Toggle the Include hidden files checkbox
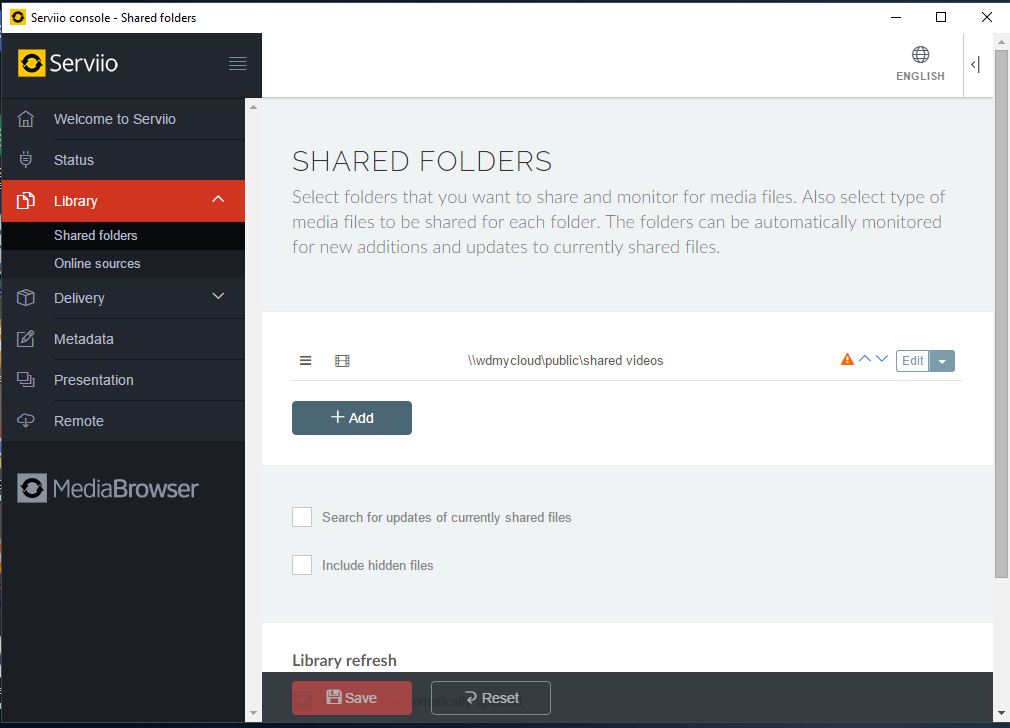The height and width of the screenshot is (728, 1010). [302, 565]
